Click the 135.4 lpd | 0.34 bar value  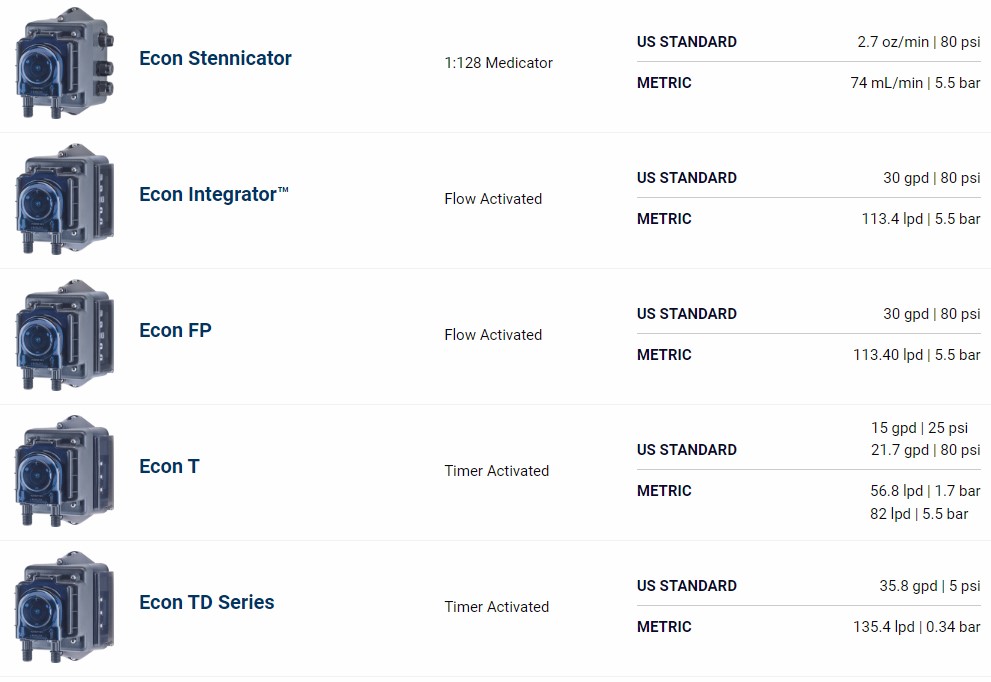[x=909, y=627]
